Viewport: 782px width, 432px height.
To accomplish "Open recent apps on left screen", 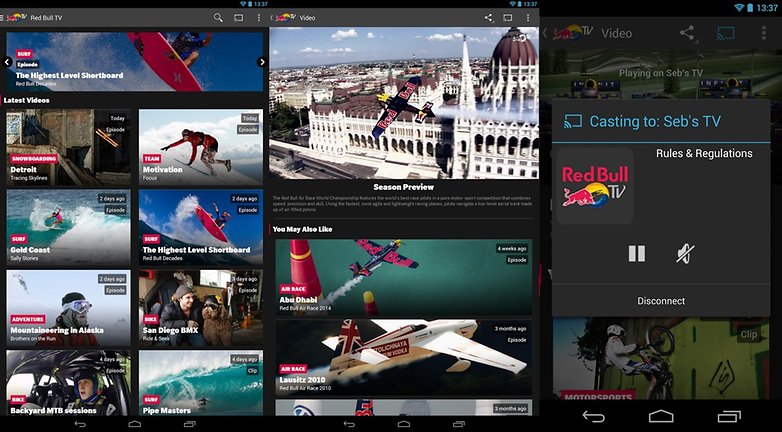I will point(190,424).
